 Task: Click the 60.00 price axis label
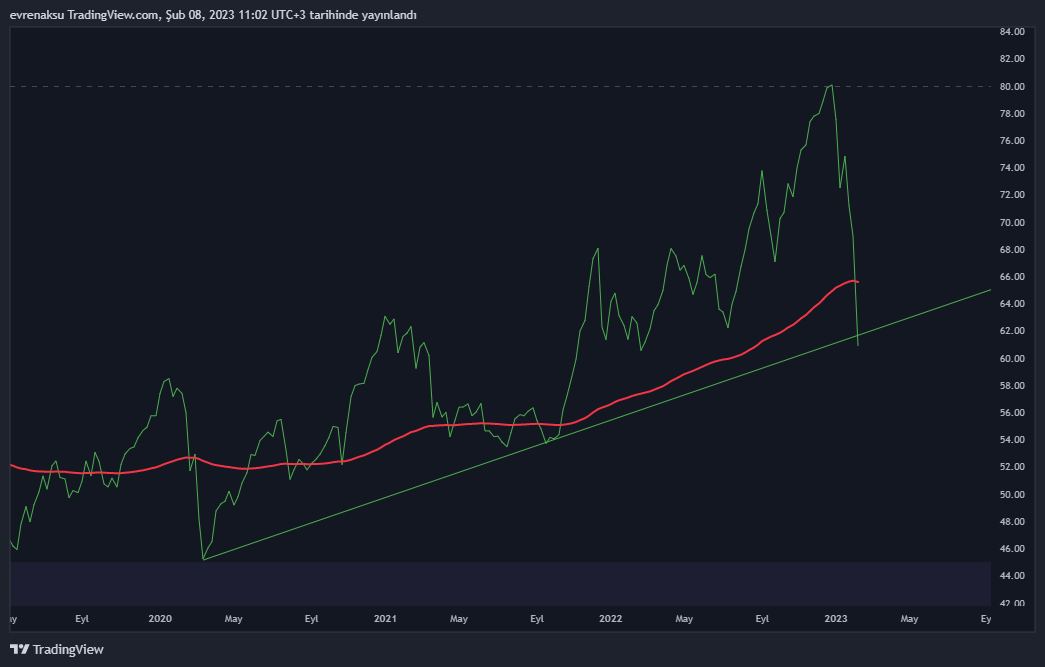1012,358
